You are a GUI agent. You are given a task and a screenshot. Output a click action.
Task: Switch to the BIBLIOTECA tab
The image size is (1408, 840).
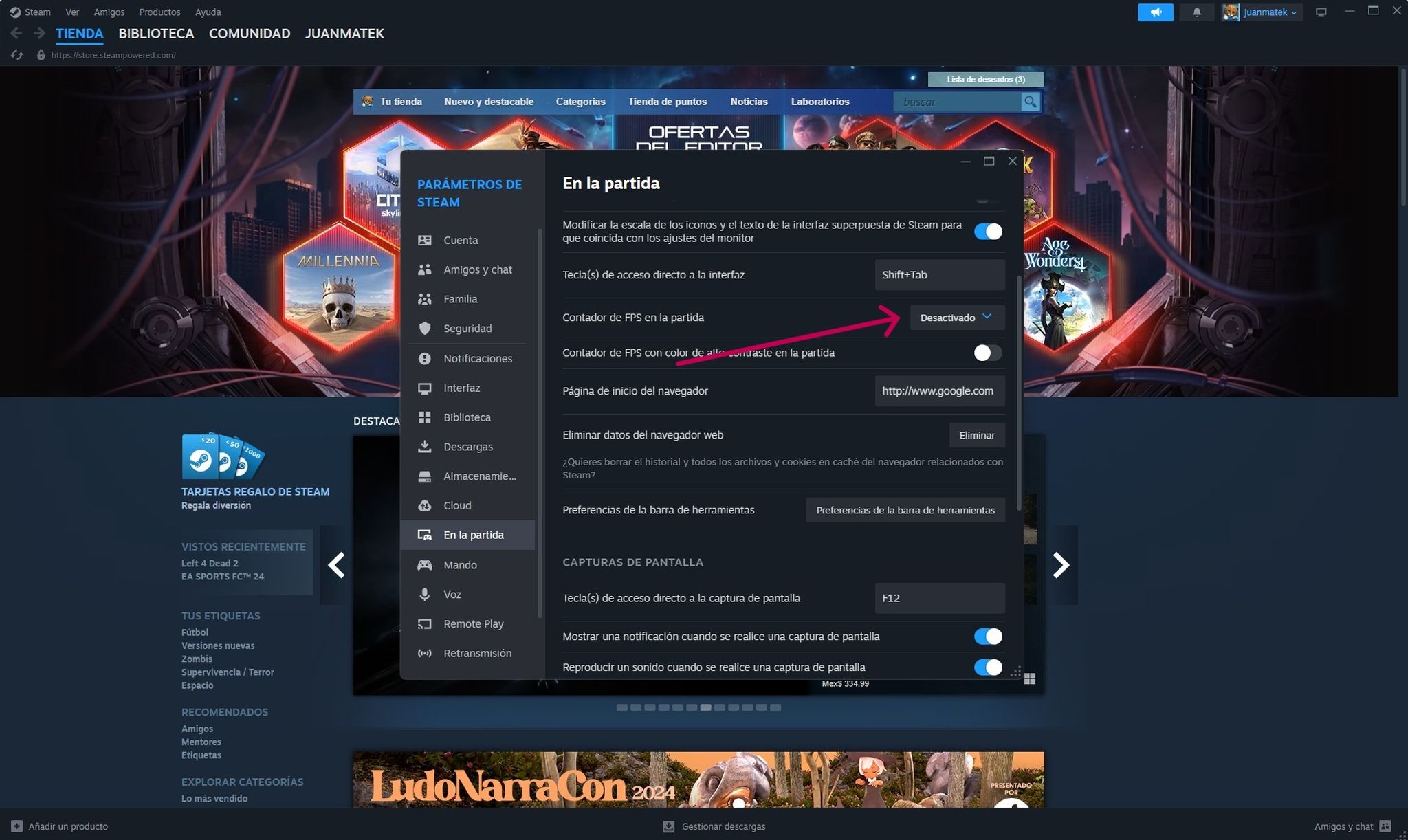156,33
